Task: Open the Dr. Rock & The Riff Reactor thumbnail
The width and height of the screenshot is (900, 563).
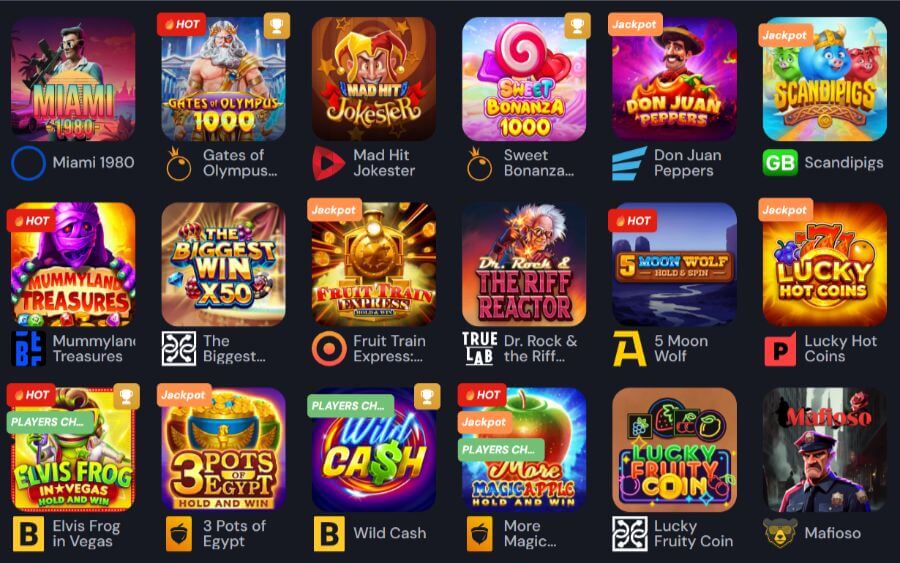Action: coord(524,264)
